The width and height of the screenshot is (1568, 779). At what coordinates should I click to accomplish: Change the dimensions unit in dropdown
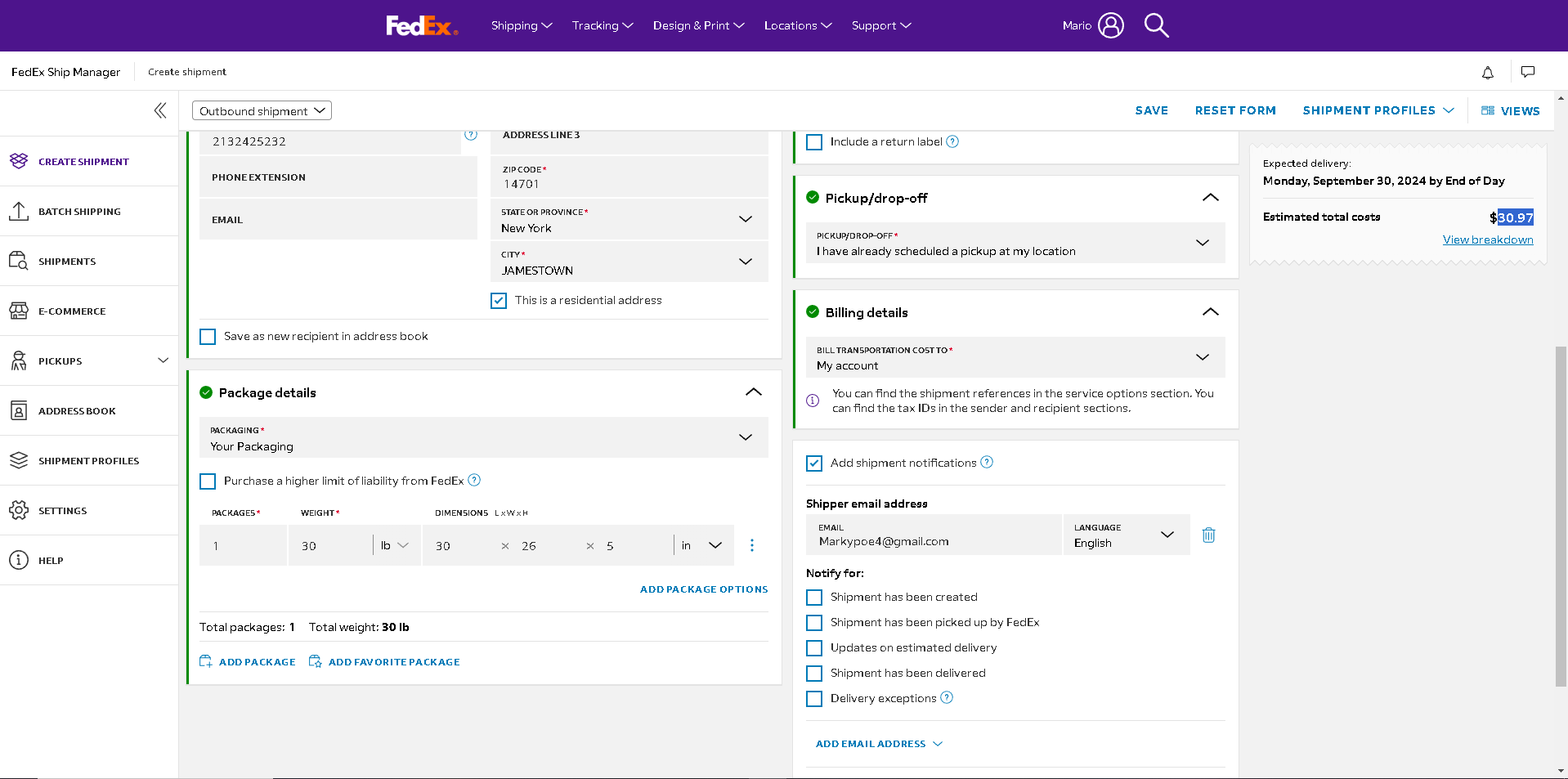coord(703,545)
